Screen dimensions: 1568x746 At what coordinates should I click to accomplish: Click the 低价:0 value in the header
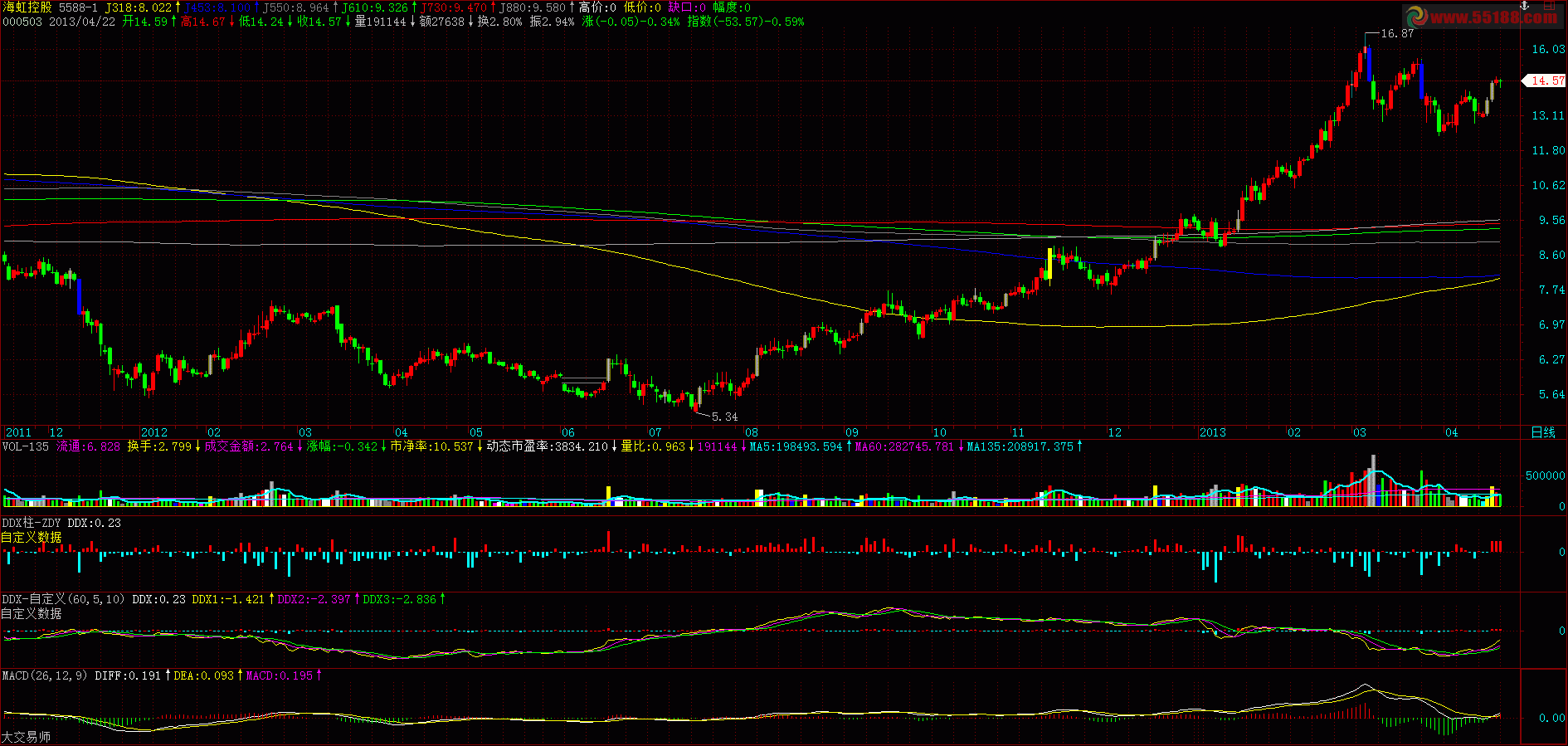point(642,7)
